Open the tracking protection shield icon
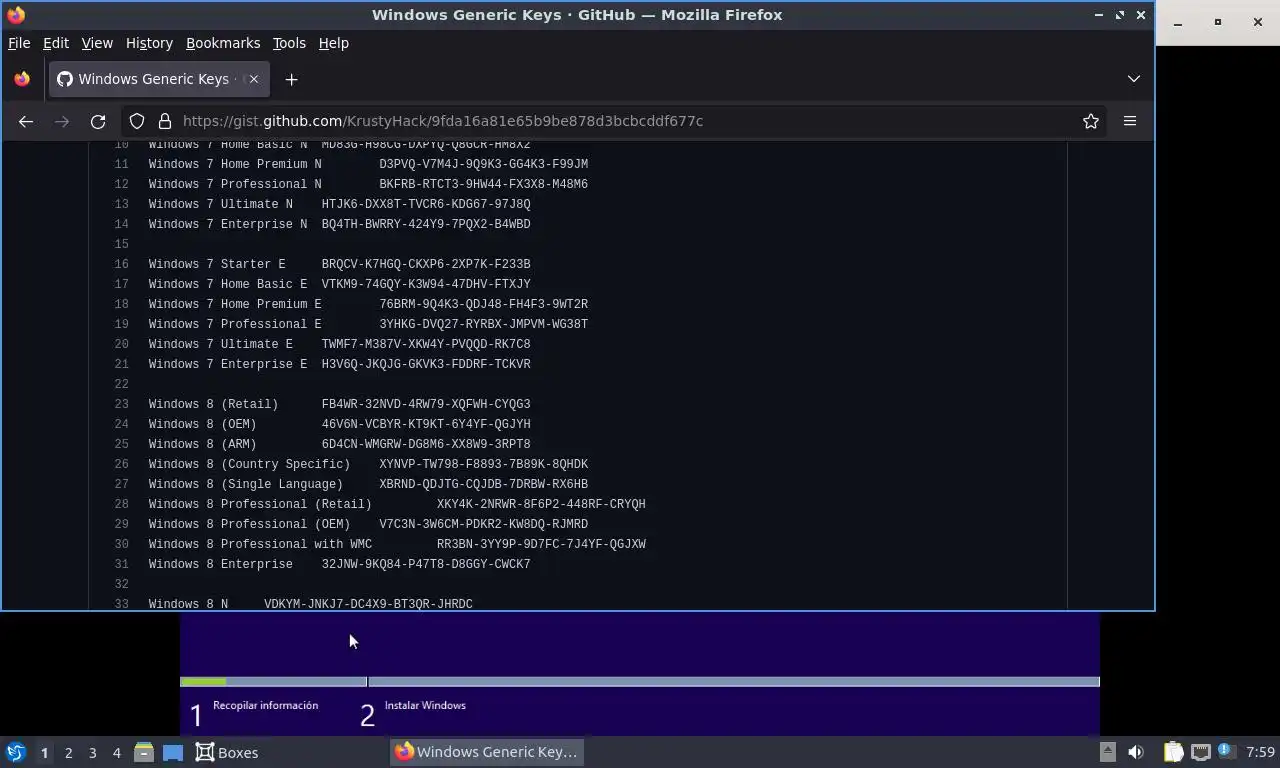 (x=137, y=121)
